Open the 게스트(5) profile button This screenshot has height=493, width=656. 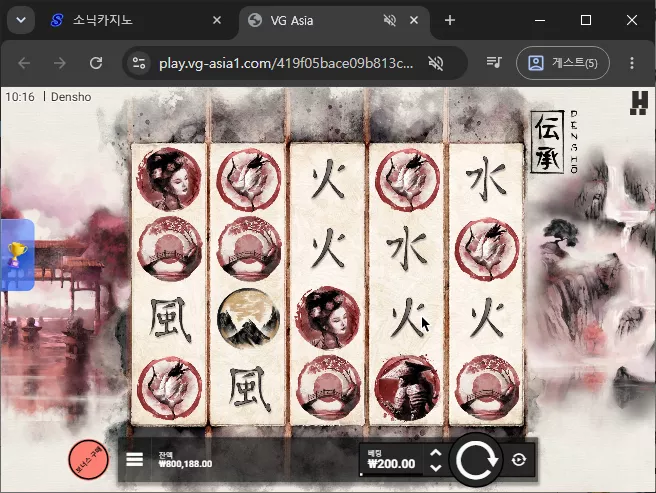point(563,63)
